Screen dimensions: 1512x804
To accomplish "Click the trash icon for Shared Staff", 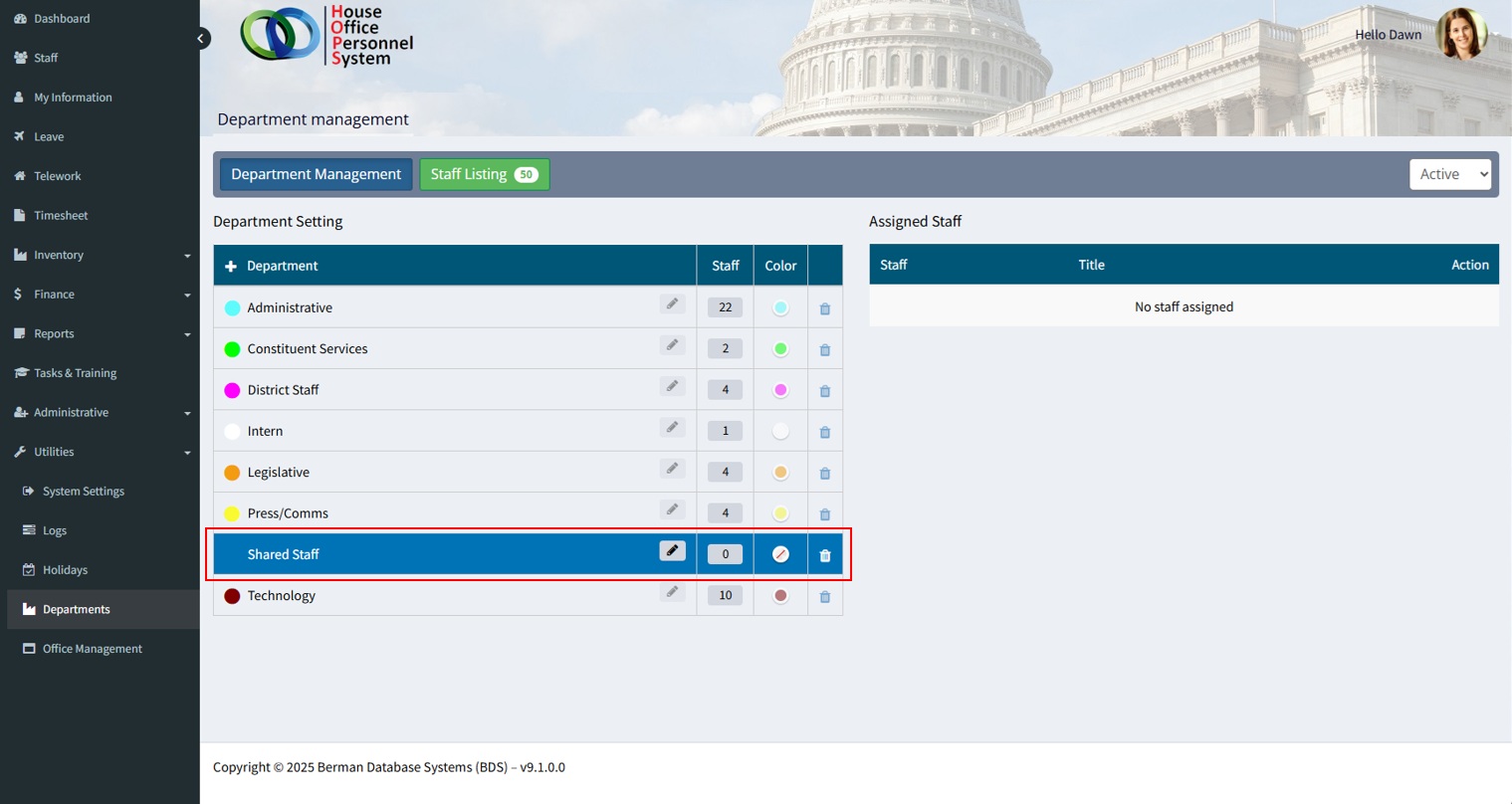I will [824, 555].
